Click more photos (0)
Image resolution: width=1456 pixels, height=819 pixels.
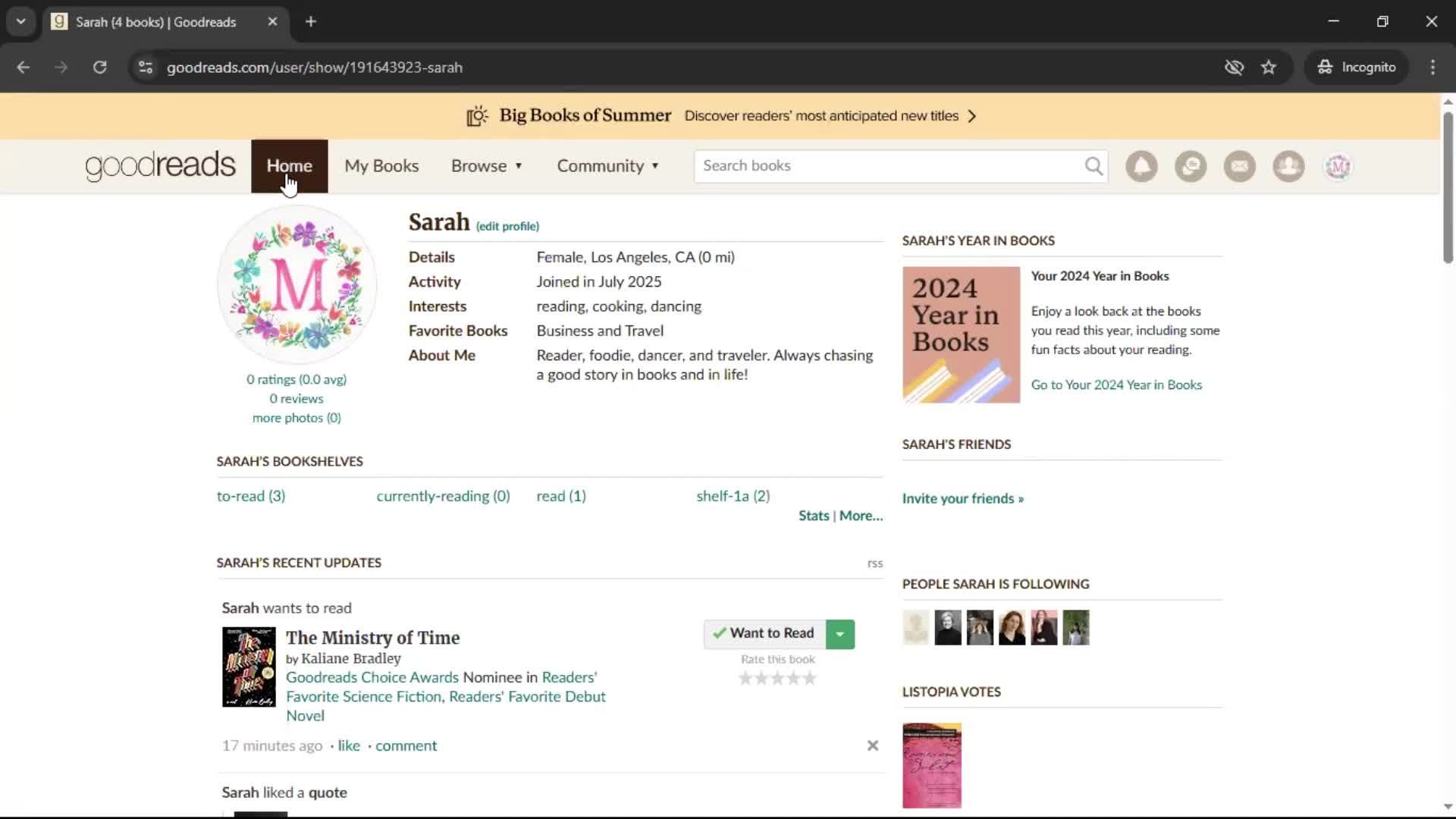(297, 418)
